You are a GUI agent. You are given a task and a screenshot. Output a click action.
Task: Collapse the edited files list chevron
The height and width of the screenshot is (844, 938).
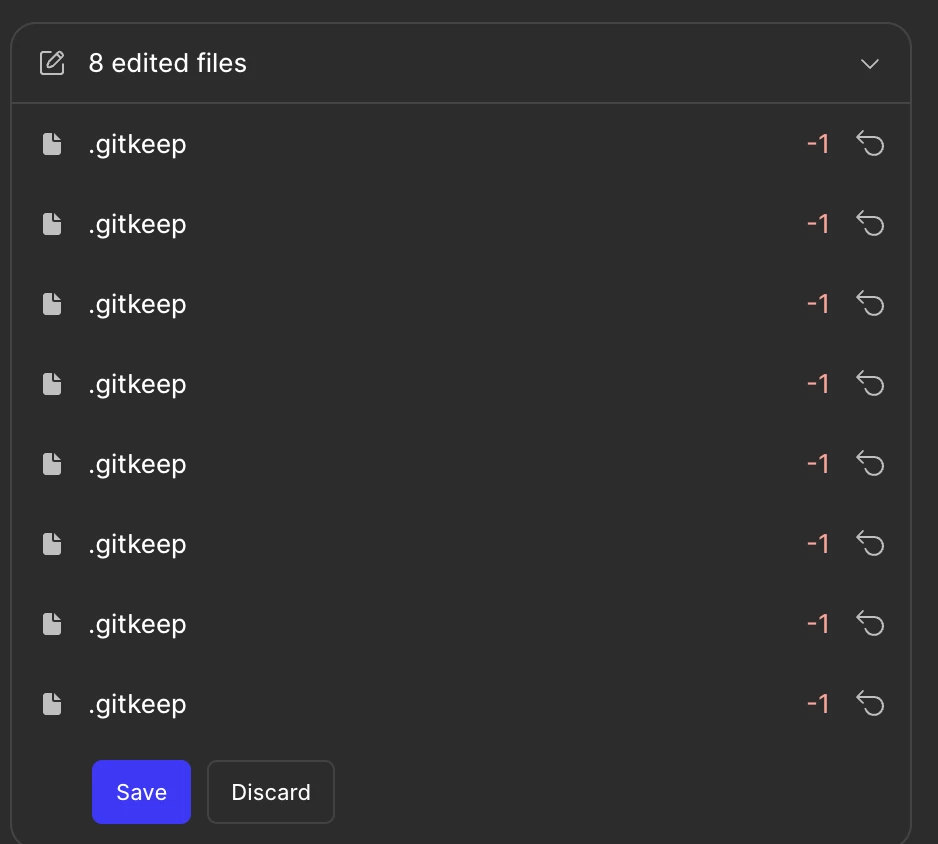coord(869,63)
